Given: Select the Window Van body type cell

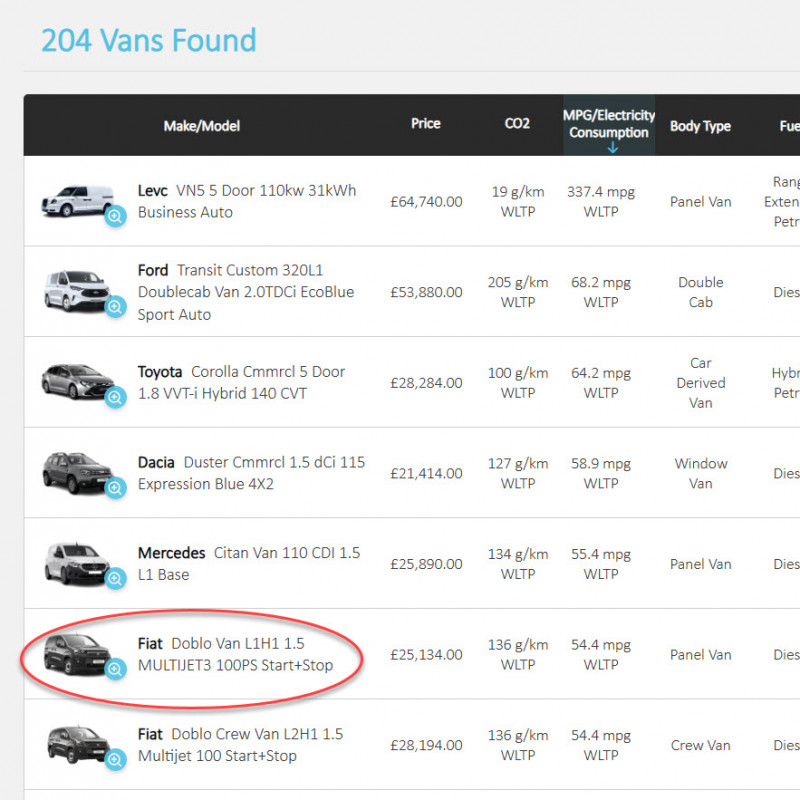Looking at the screenshot, I should 701,473.
